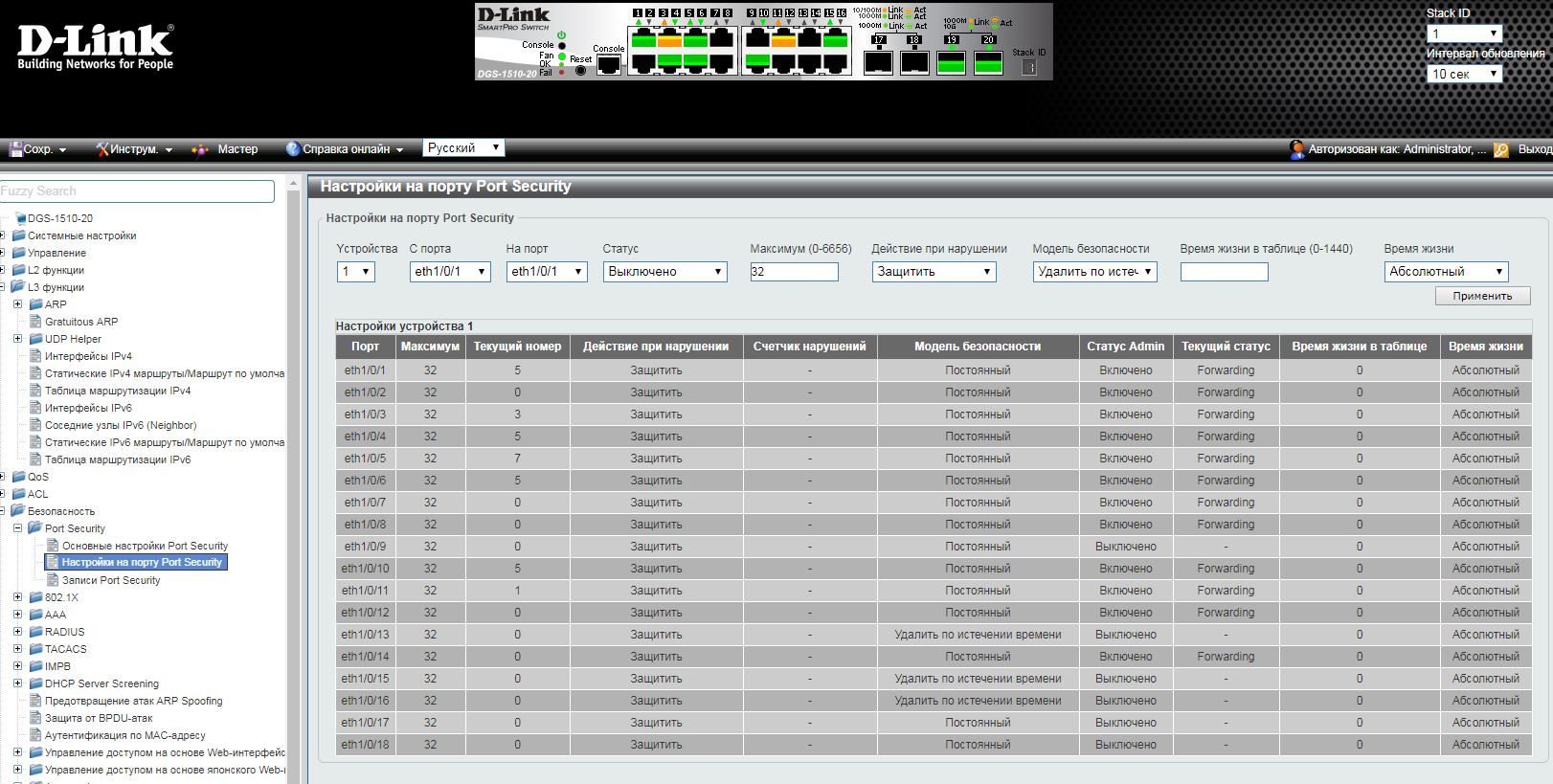Open the Справка онлайн menu

(346, 149)
